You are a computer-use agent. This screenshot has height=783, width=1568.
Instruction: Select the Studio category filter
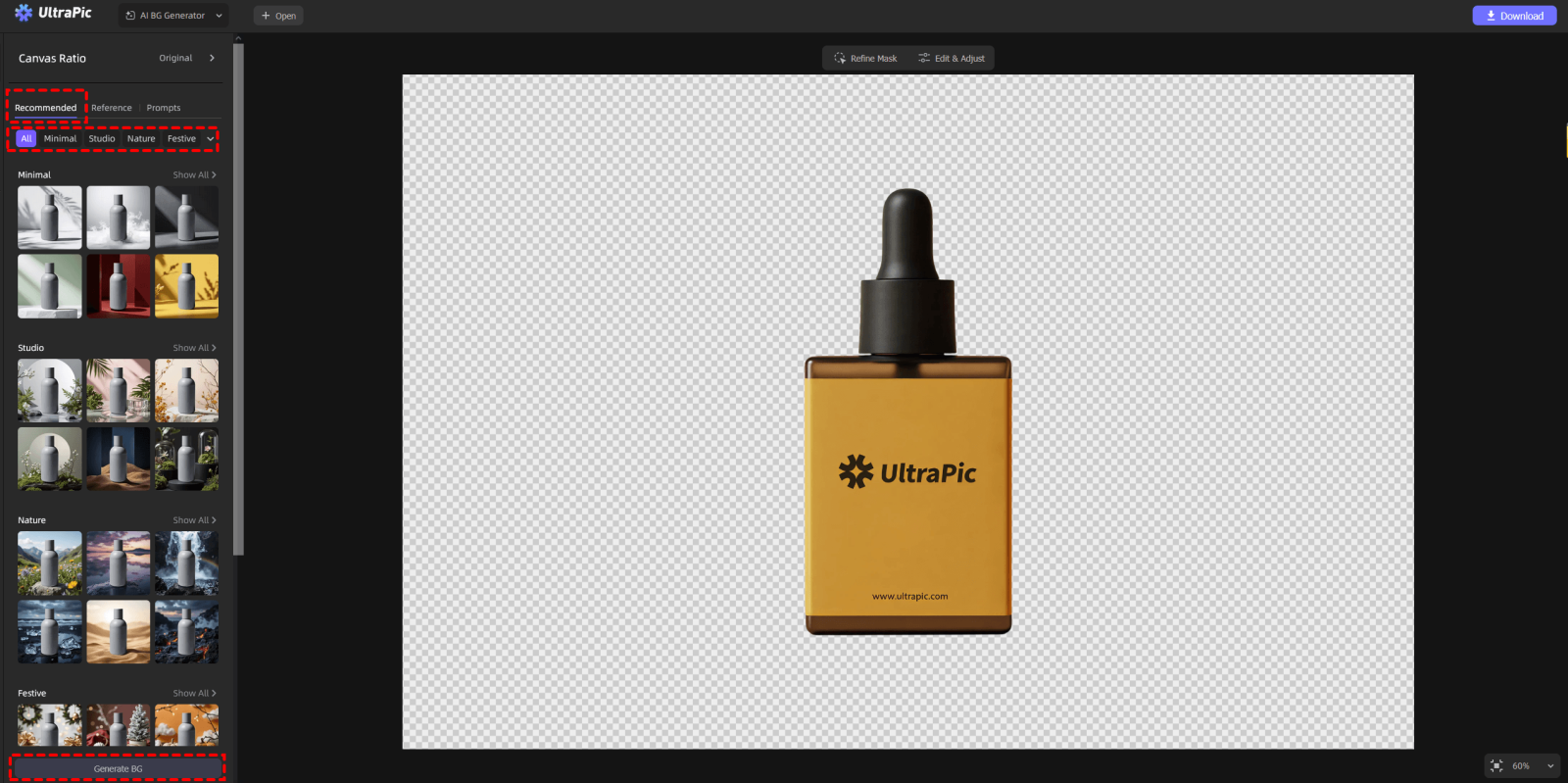[x=102, y=139]
